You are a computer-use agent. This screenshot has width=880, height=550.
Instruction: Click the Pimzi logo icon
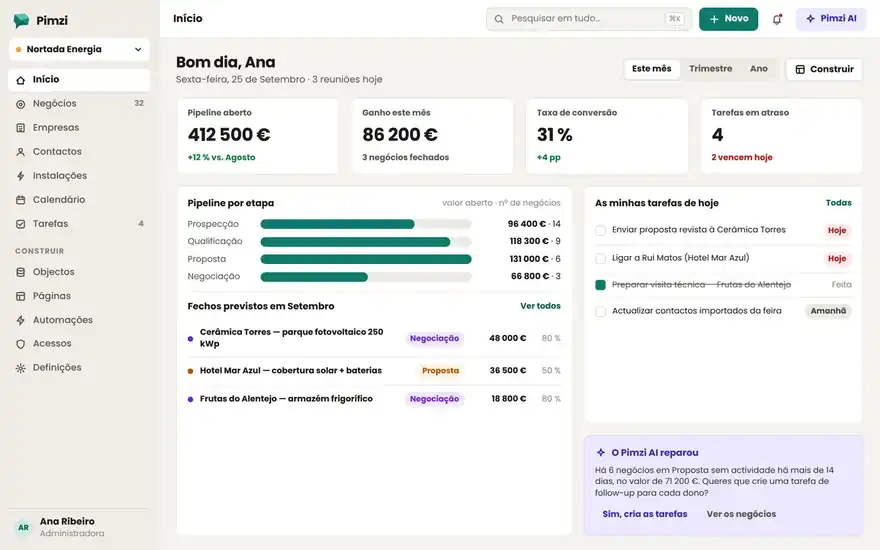pyautogui.click(x=21, y=20)
